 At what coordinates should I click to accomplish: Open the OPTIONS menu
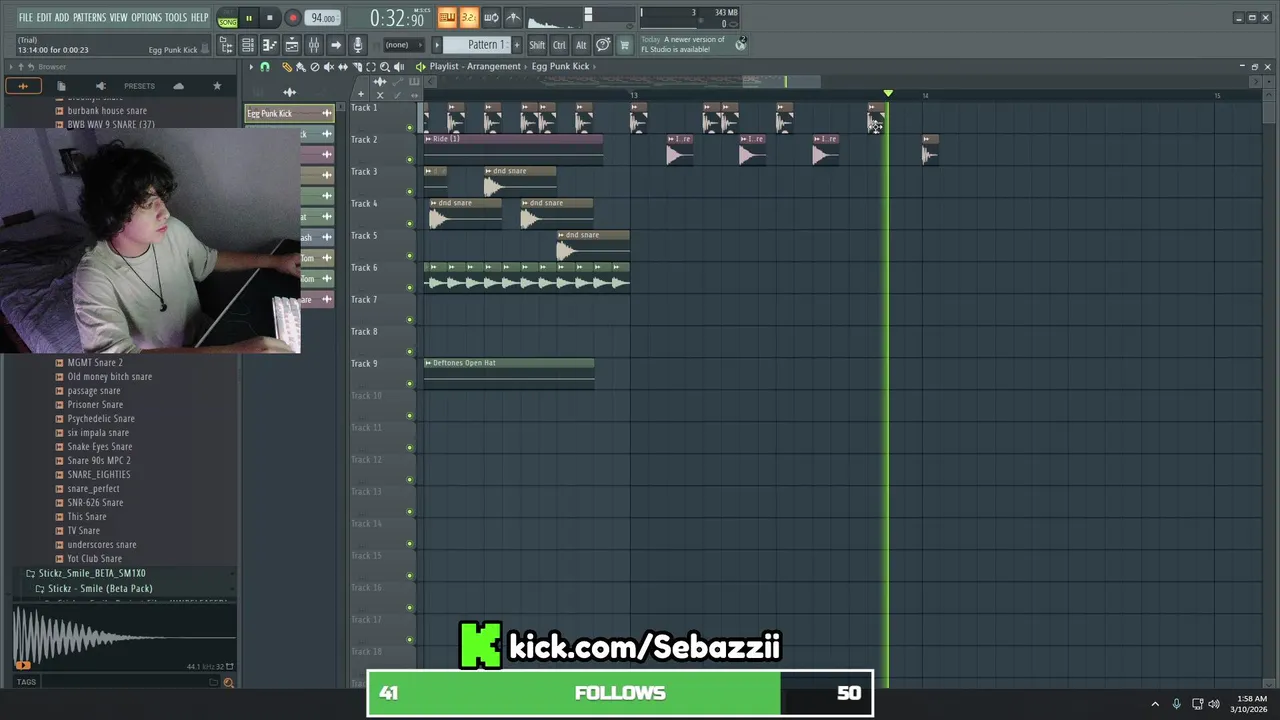pyautogui.click(x=146, y=17)
